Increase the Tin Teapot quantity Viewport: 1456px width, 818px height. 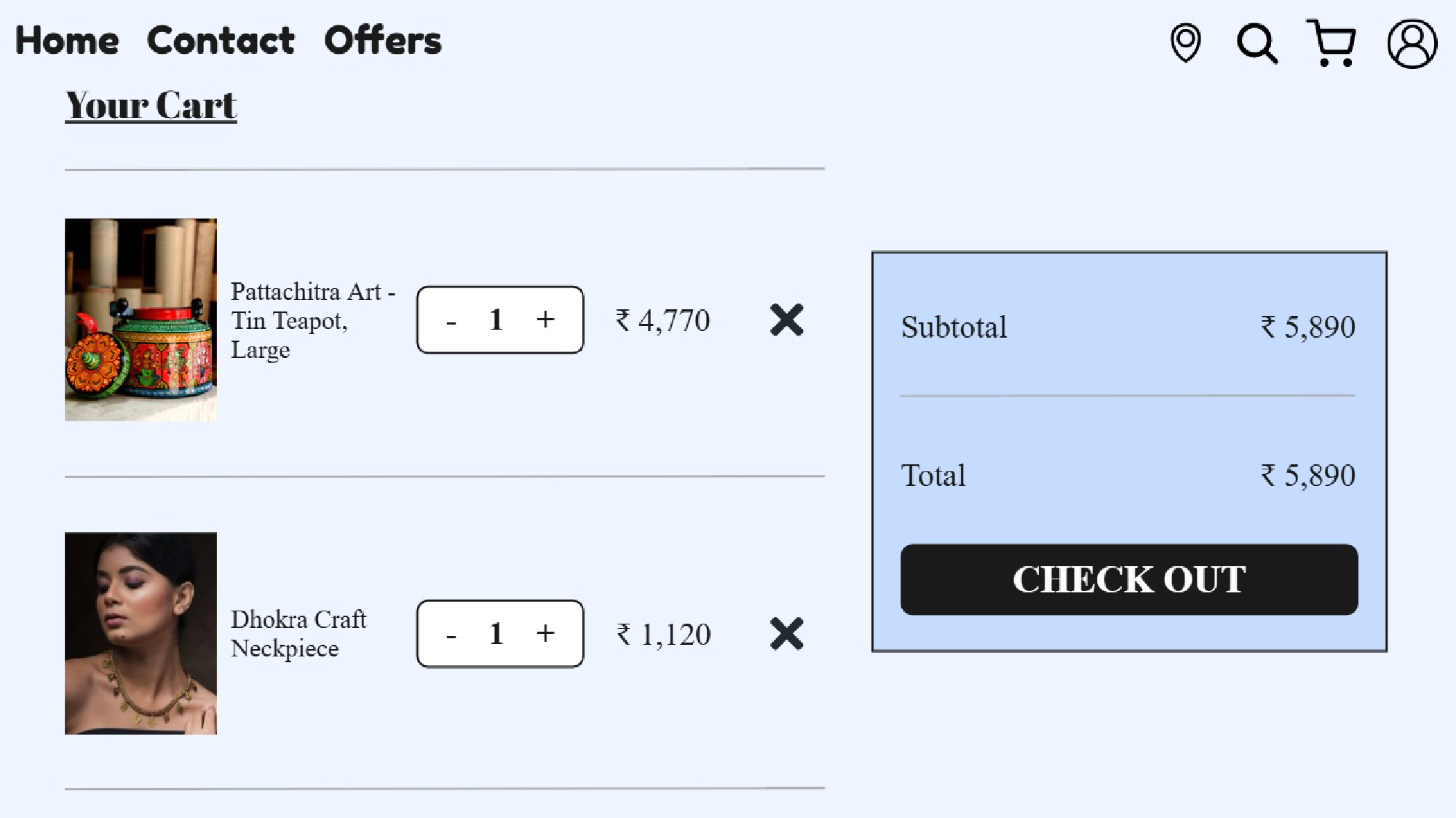[x=545, y=319]
